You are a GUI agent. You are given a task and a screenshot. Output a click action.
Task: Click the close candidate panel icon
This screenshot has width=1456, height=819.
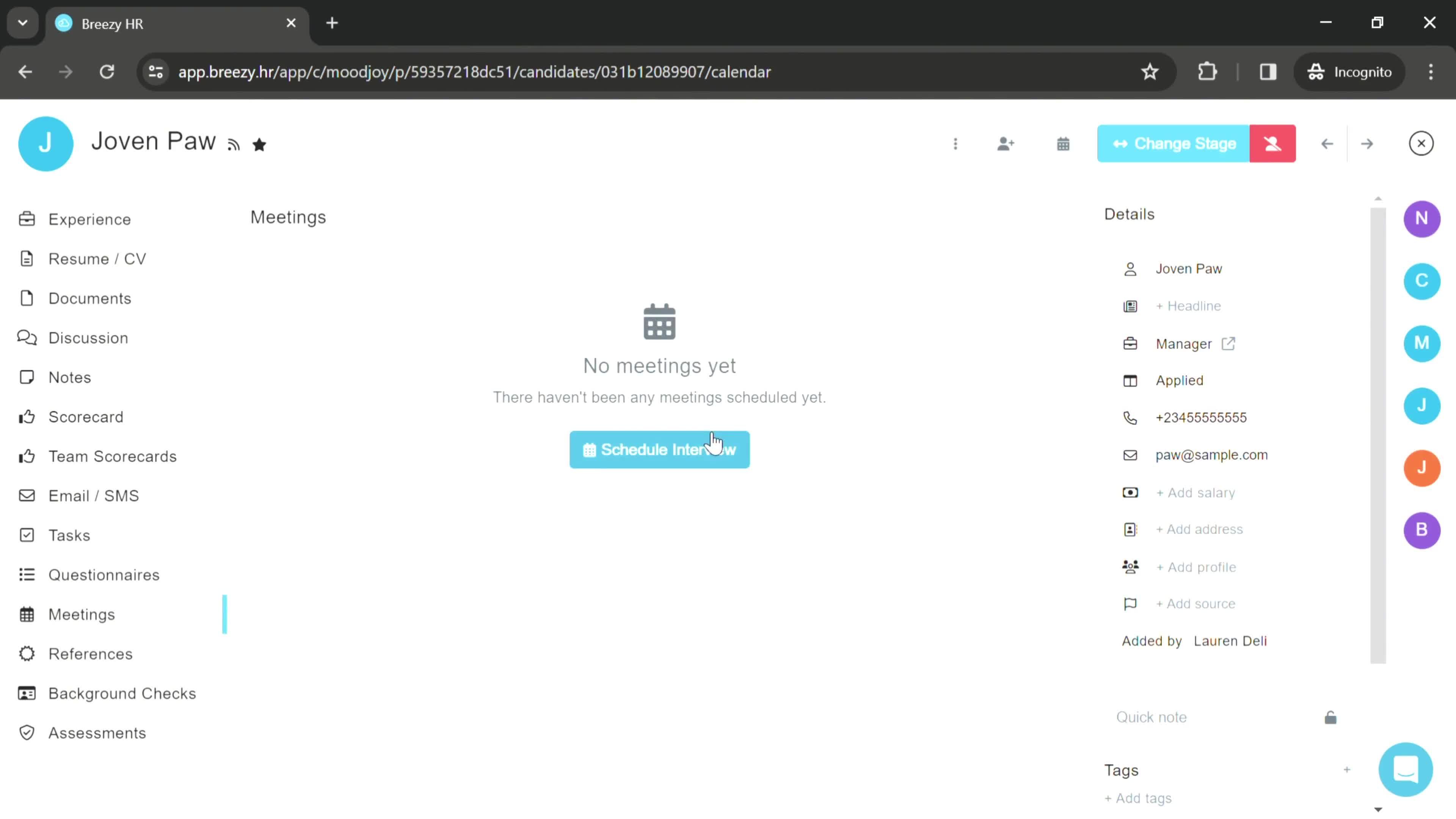1421,143
